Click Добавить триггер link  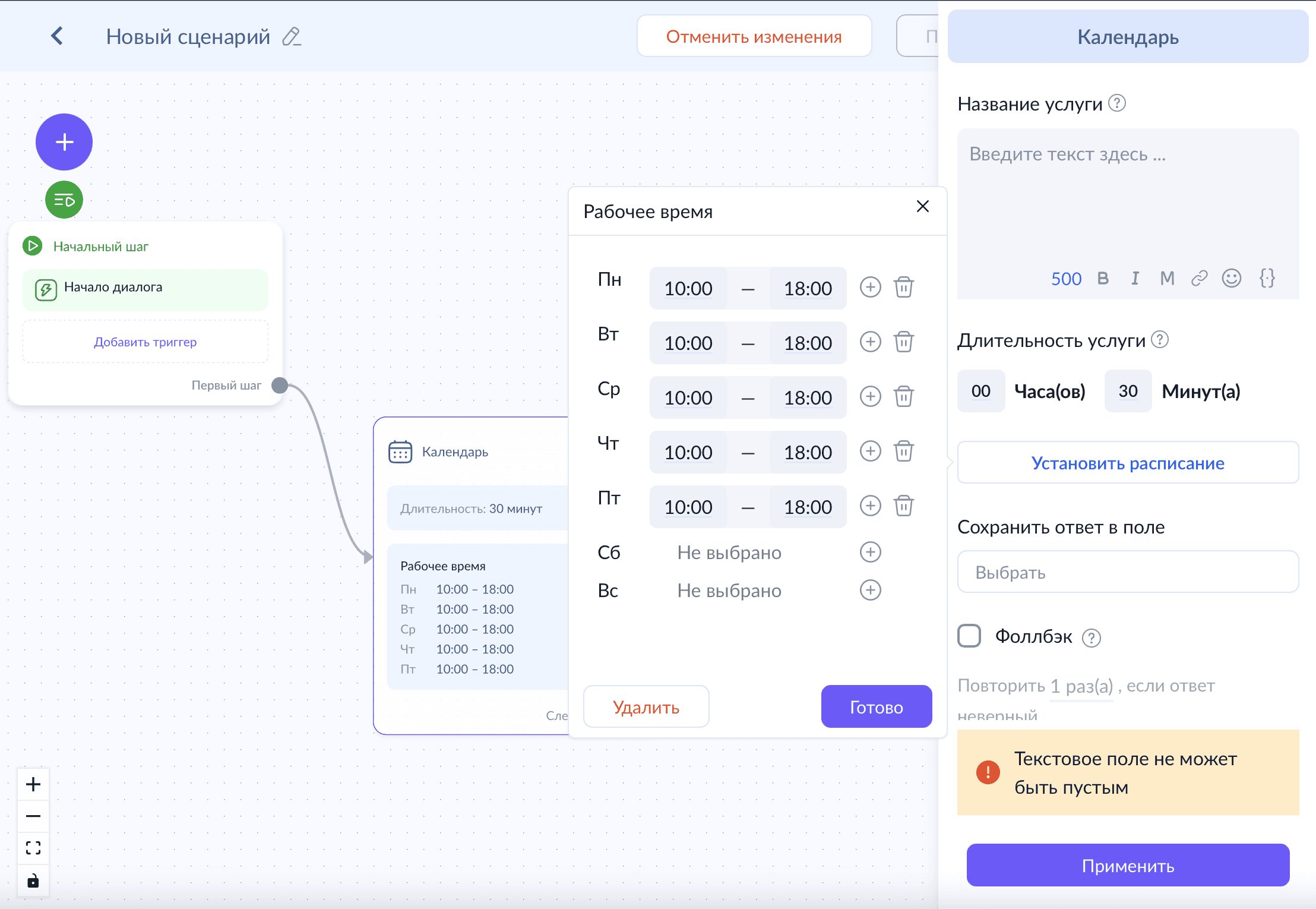[145, 342]
